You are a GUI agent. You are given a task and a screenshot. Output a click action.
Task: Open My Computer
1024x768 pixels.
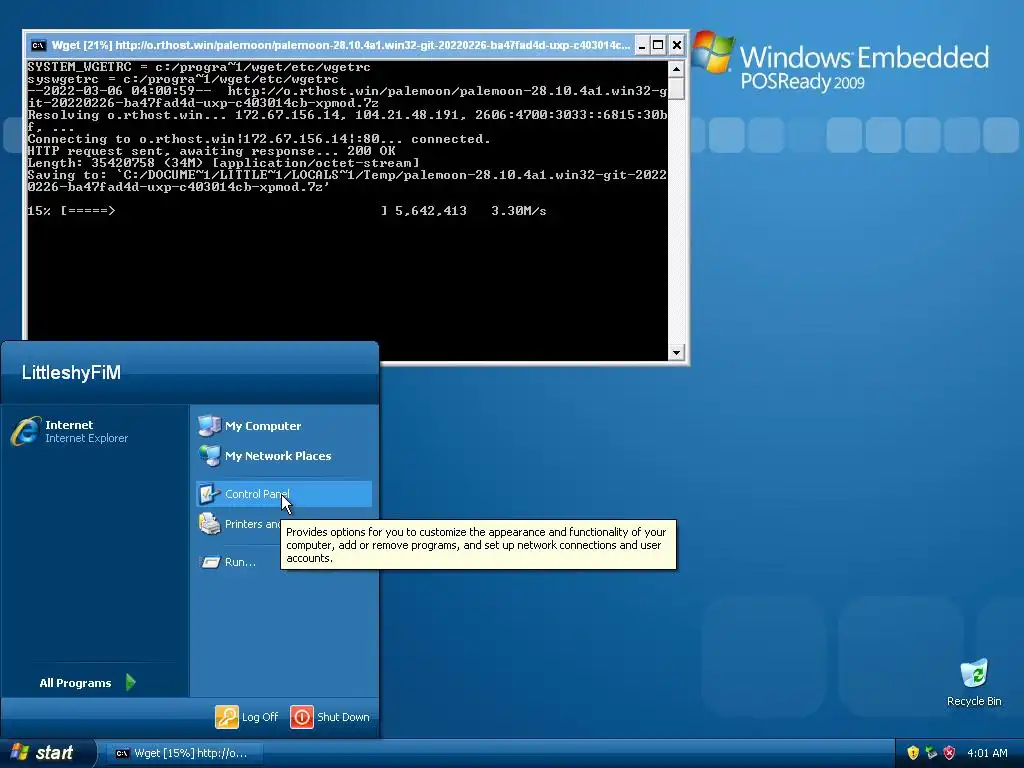tap(283, 426)
